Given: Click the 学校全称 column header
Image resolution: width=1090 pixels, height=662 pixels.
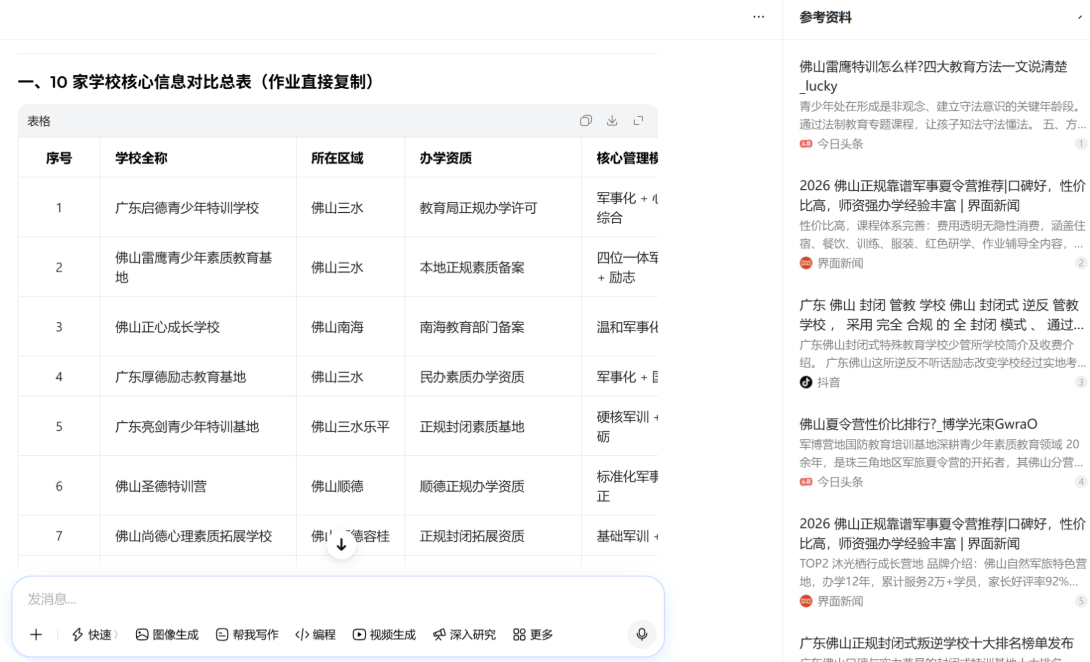Looking at the screenshot, I should click(141, 158).
